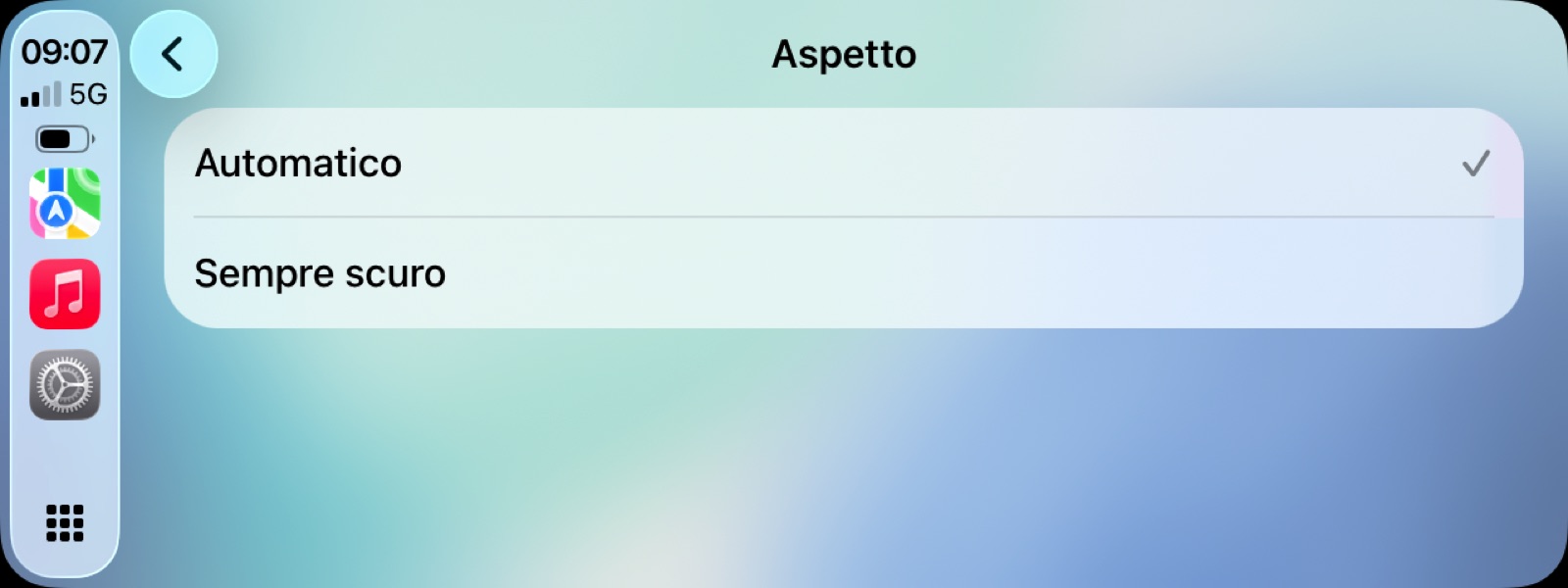
Task: Open the Settings gear app icon
Action: point(65,385)
